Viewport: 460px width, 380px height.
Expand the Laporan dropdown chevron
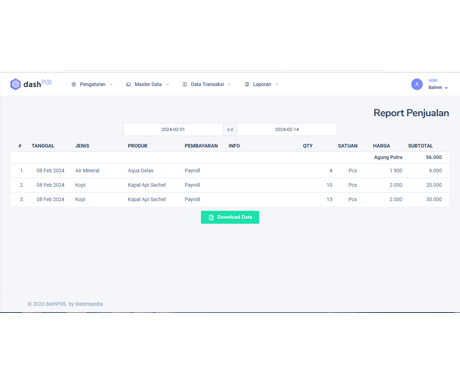point(277,84)
